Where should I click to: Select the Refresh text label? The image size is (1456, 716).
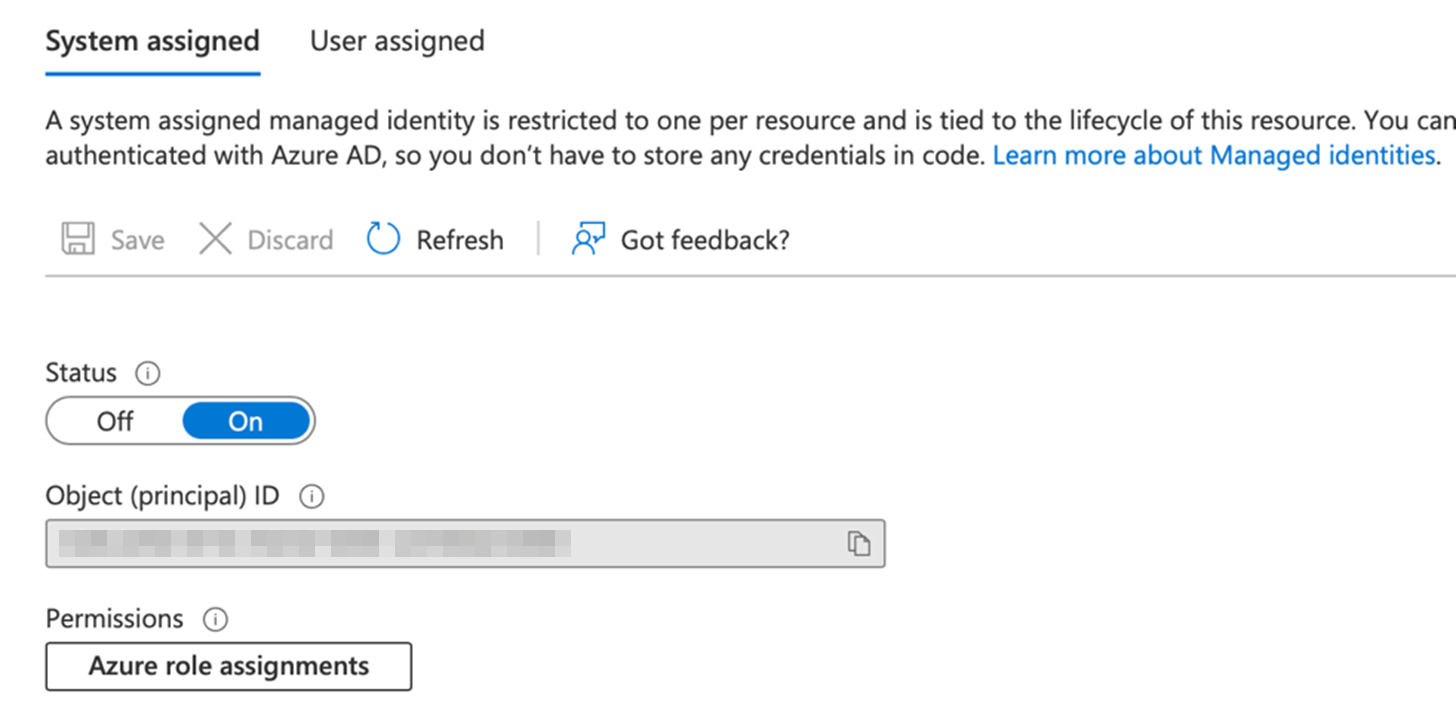click(460, 240)
